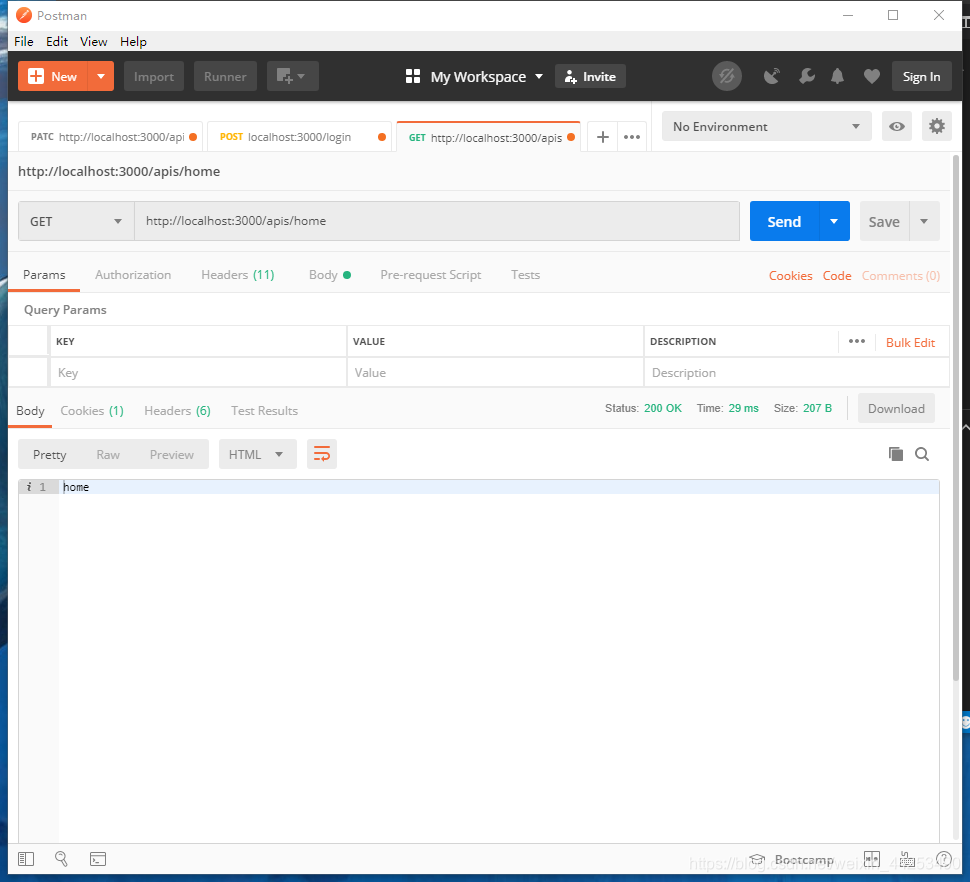Expand the Save button dropdown arrow
970x882 pixels.
click(924, 221)
